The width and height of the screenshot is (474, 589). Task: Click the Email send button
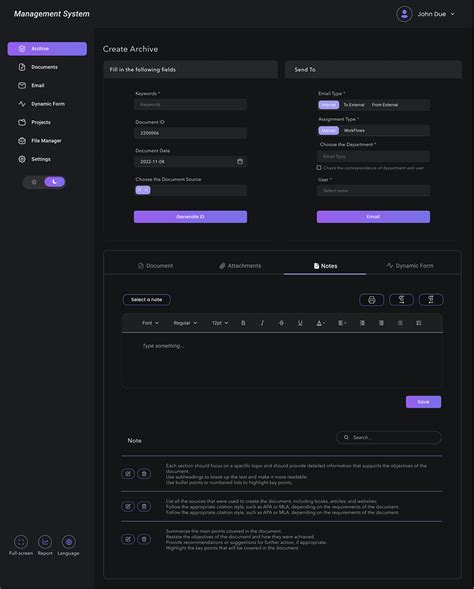point(373,217)
